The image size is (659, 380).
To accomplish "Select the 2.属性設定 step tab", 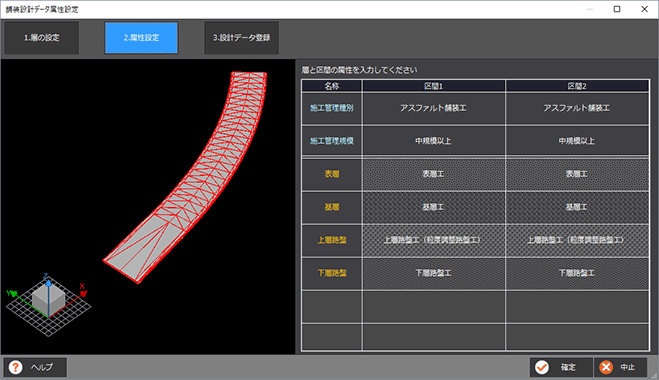I will pos(141,37).
